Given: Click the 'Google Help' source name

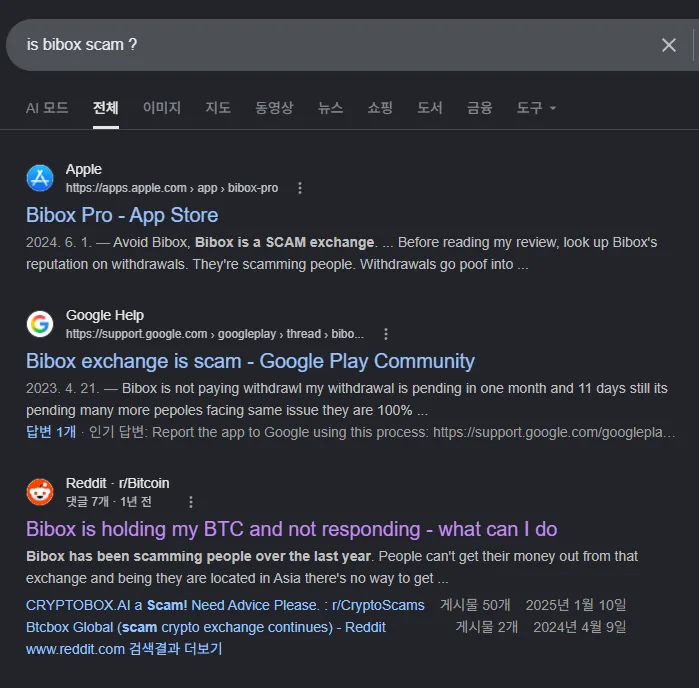Looking at the screenshot, I should (105, 315).
